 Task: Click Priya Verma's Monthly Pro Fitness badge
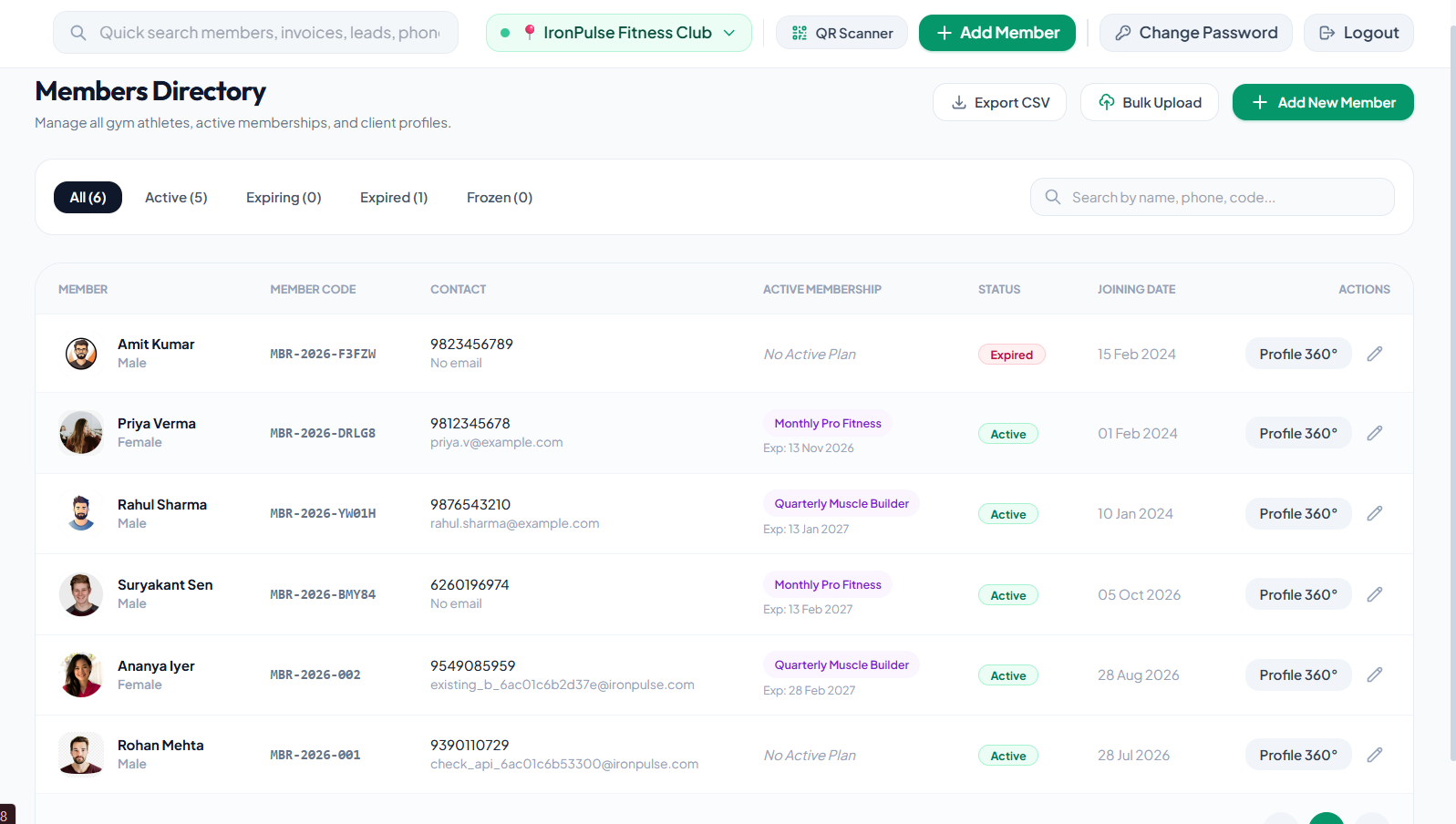pyautogui.click(x=828, y=423)
